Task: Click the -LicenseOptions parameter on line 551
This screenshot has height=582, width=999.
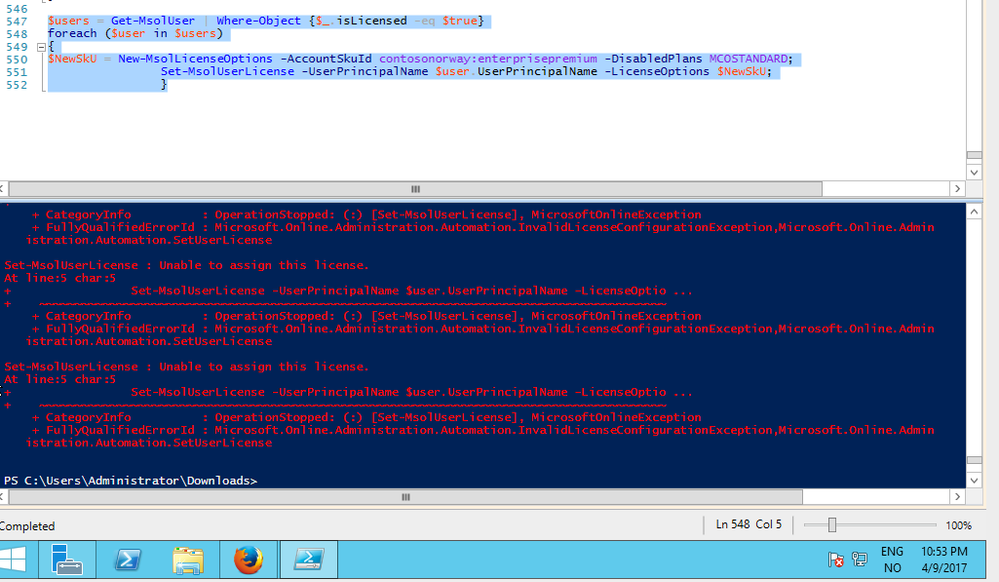Action: [657, 71]
